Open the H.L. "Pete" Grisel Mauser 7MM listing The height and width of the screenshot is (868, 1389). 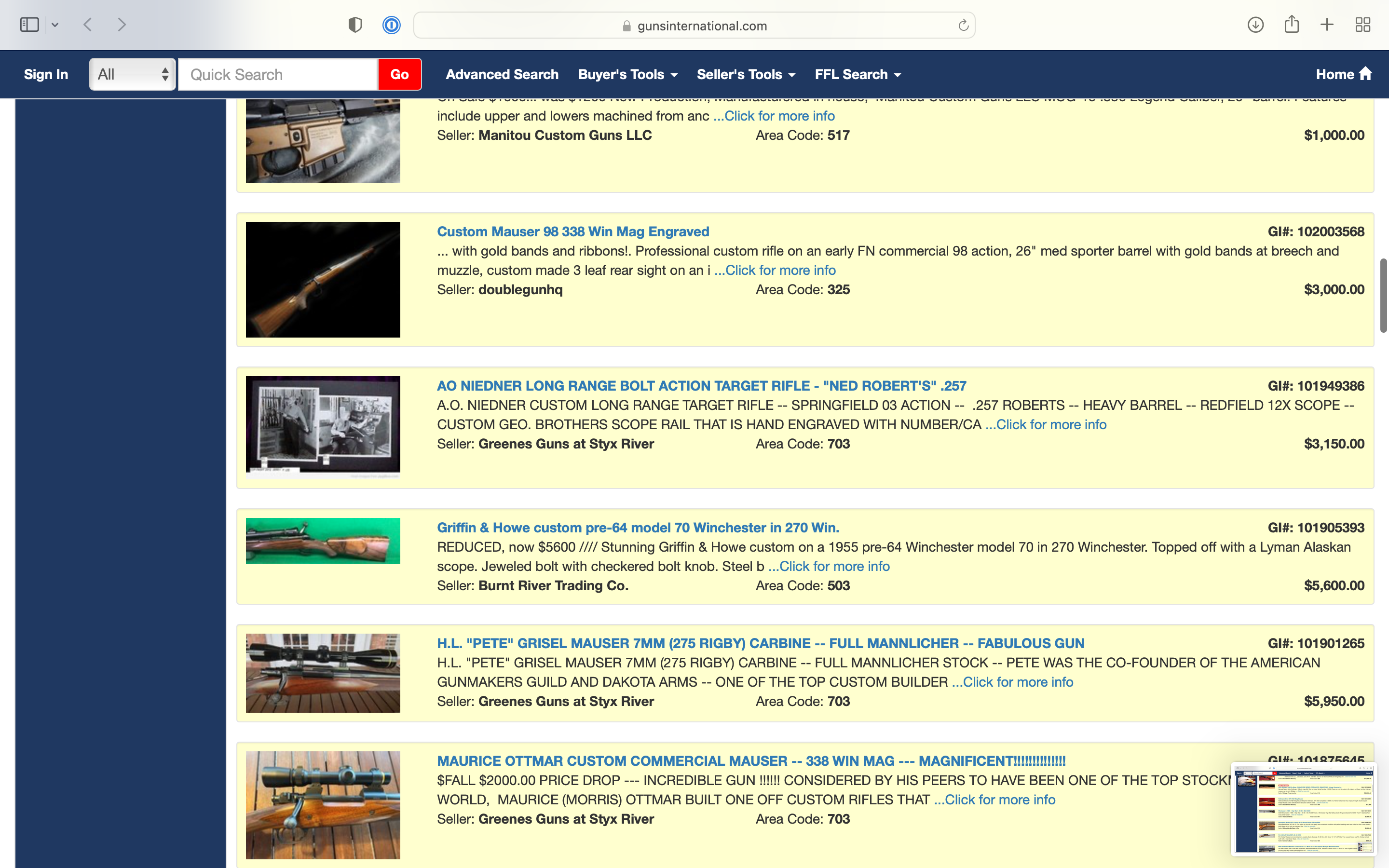761,644
